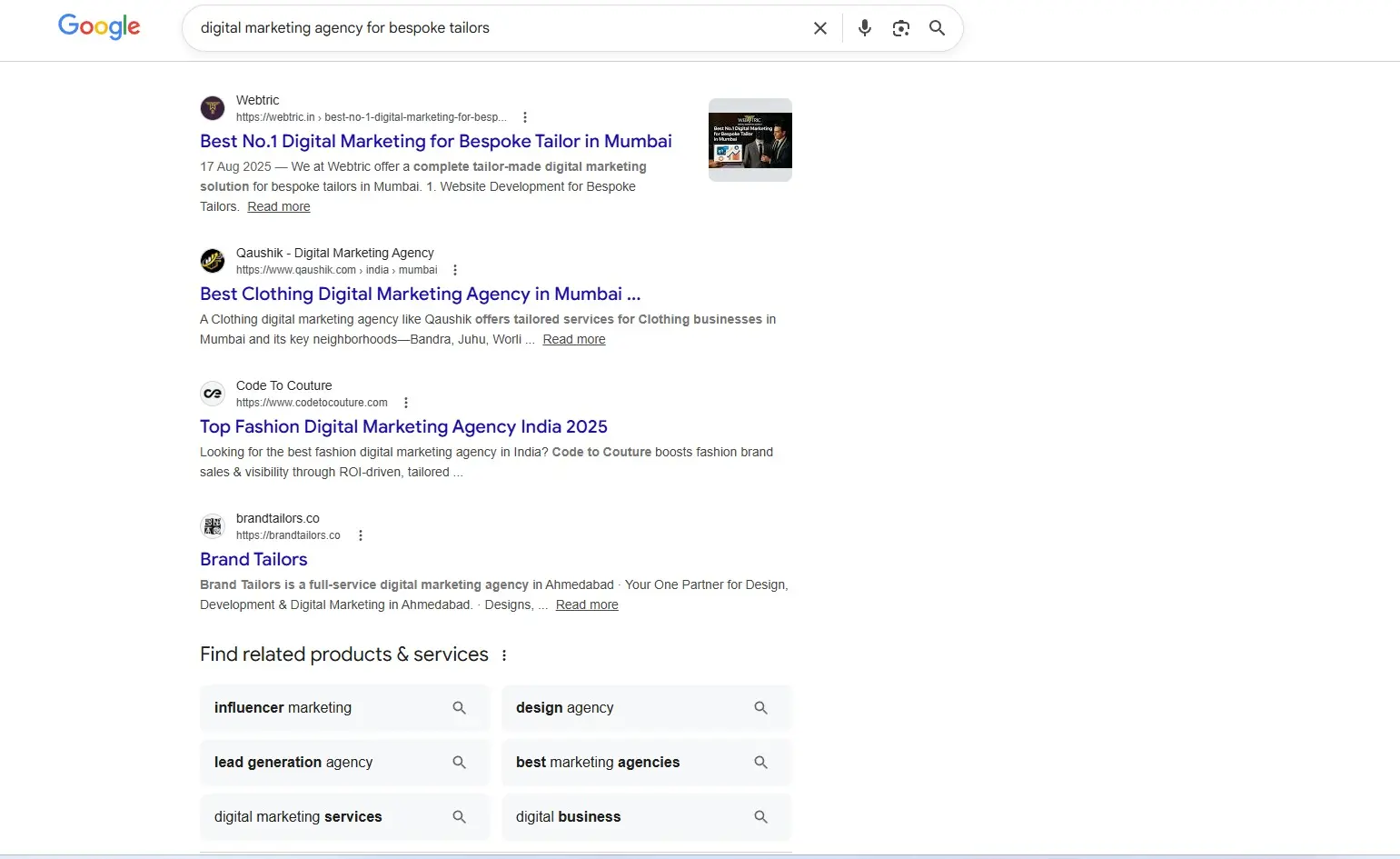Image resolution: width=1400 pixels, height=859 pixels.
Task: Click the Webtric result thumbnail image
Action: click(749, 138)
